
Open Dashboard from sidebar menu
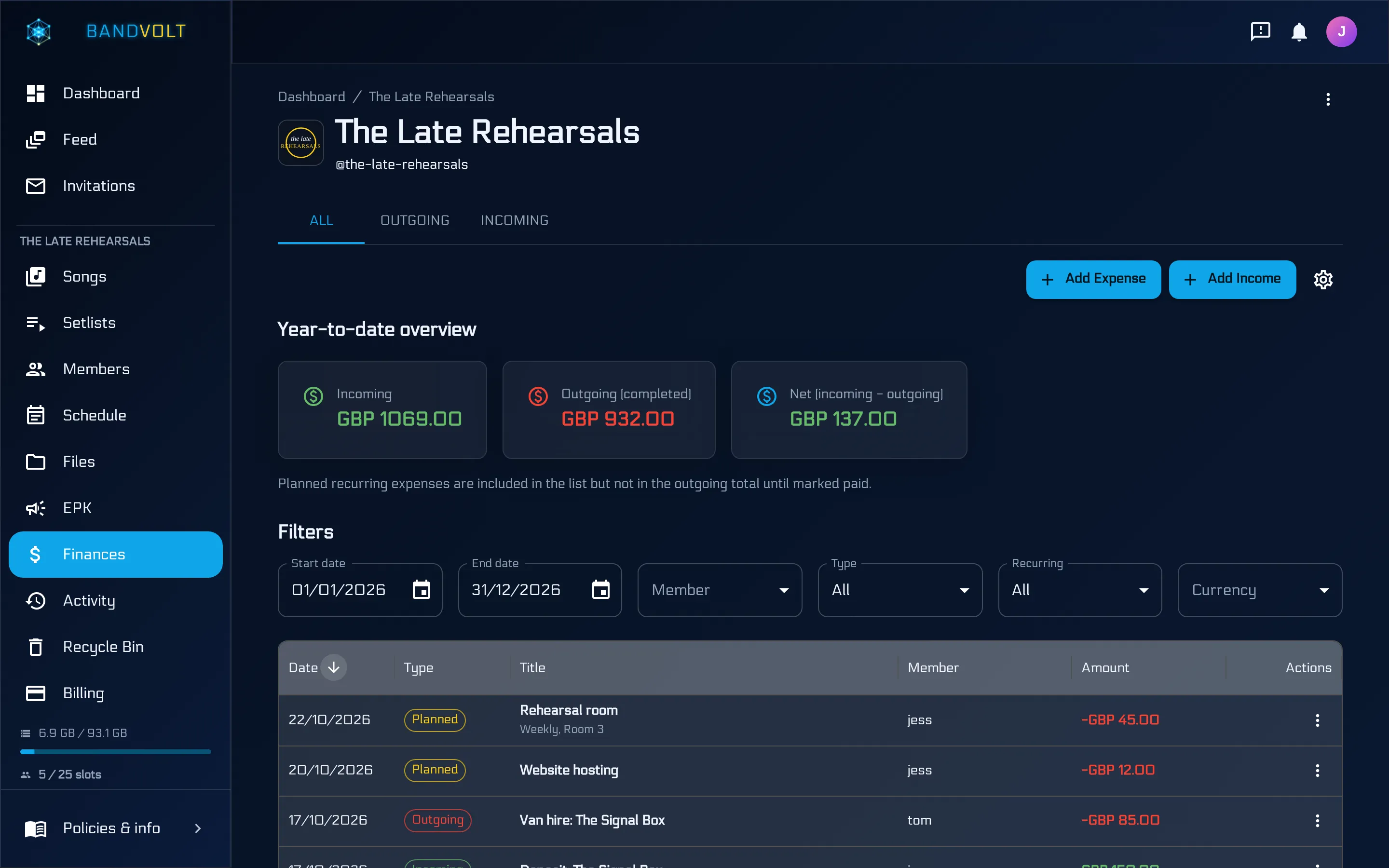(115, 93)
